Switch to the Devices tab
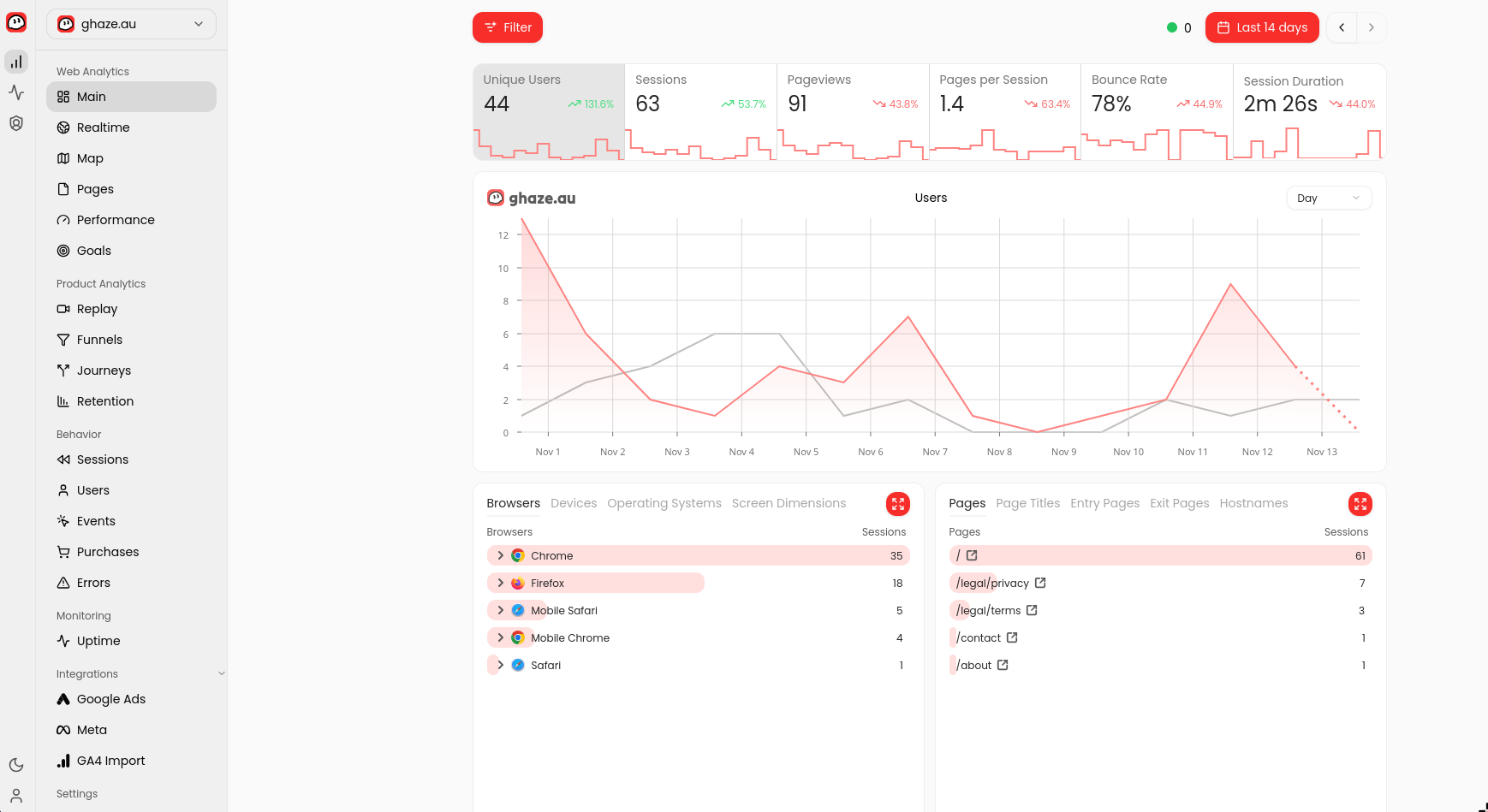 [x=573, y=503]
